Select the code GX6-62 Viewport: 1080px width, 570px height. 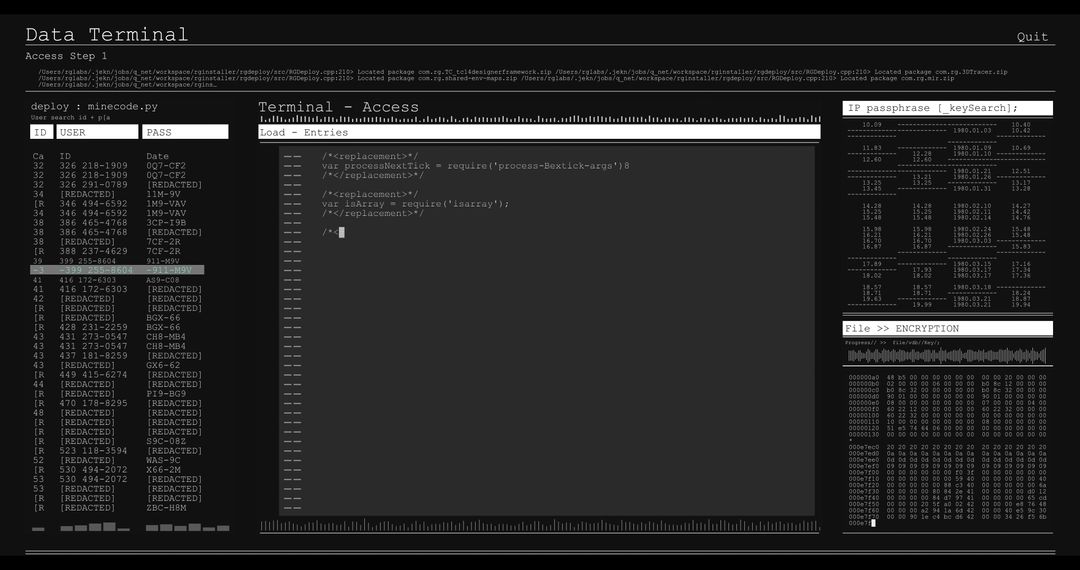coord(163,366)
